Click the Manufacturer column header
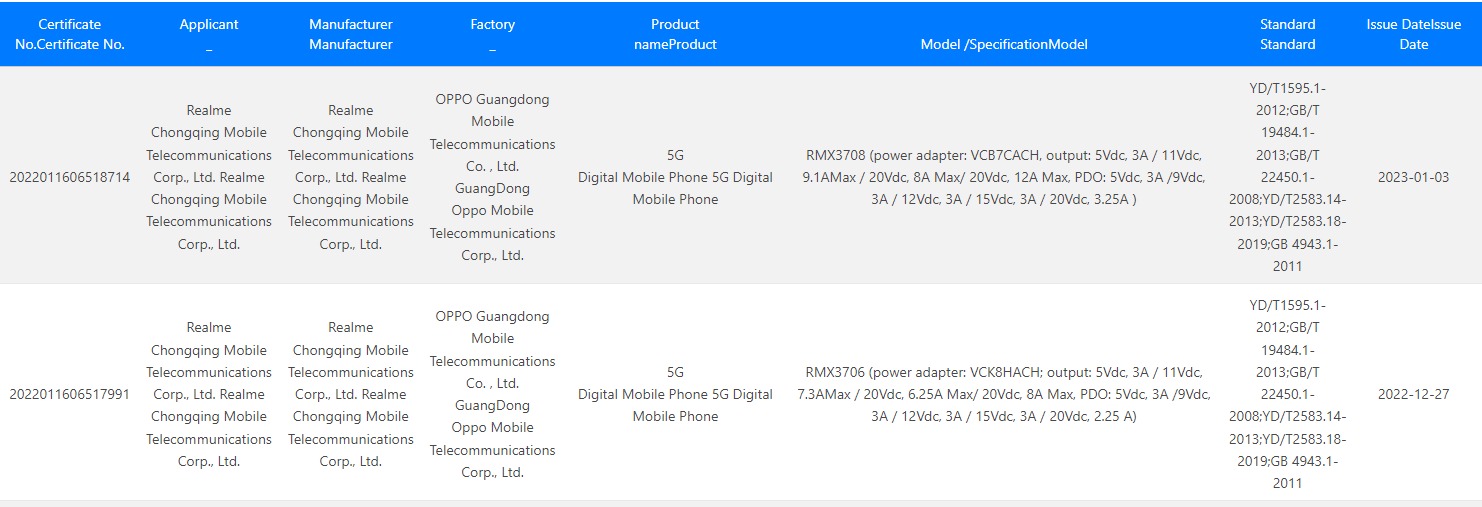Screen dimensions: 1482x507 (x=351, y=34)
